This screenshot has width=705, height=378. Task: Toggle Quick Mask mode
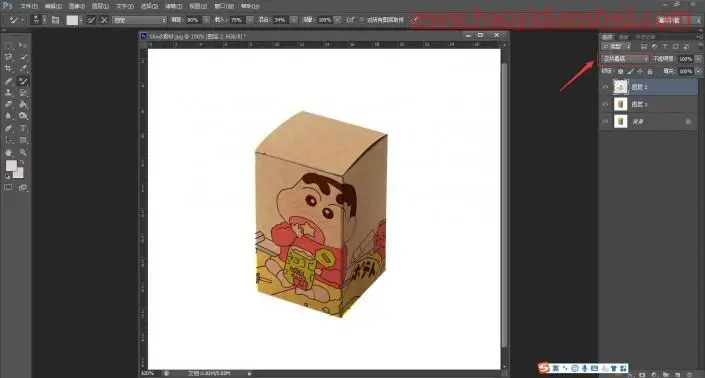9,187
